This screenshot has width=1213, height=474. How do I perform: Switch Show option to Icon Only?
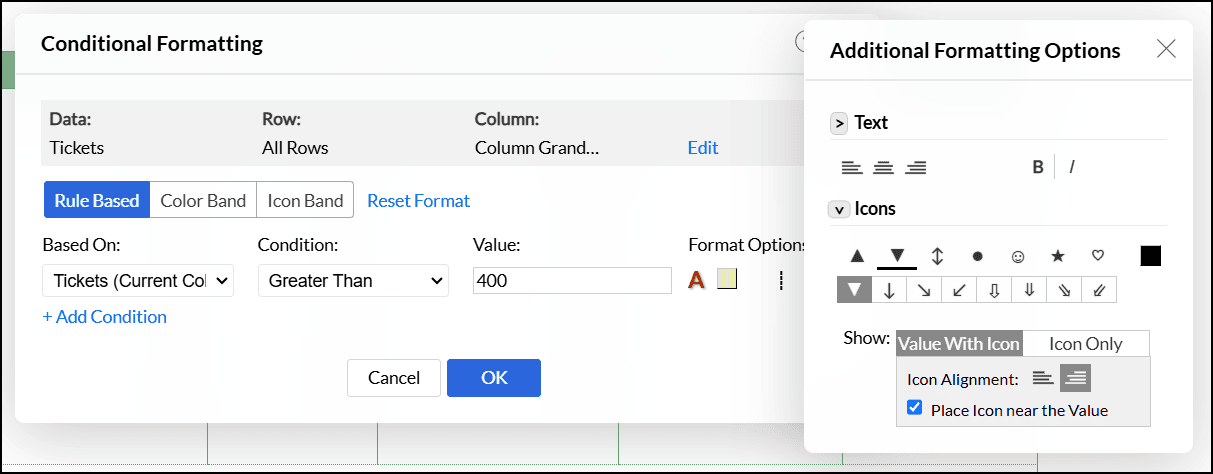1085,343
